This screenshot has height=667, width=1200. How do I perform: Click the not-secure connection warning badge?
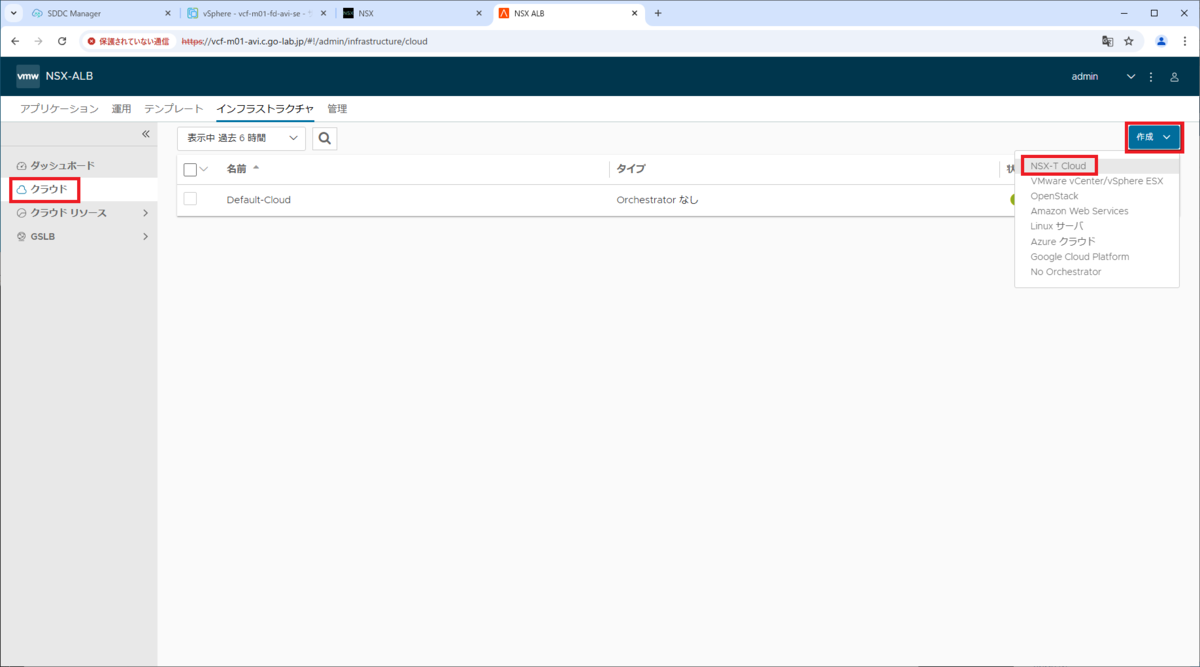point(127,41)
